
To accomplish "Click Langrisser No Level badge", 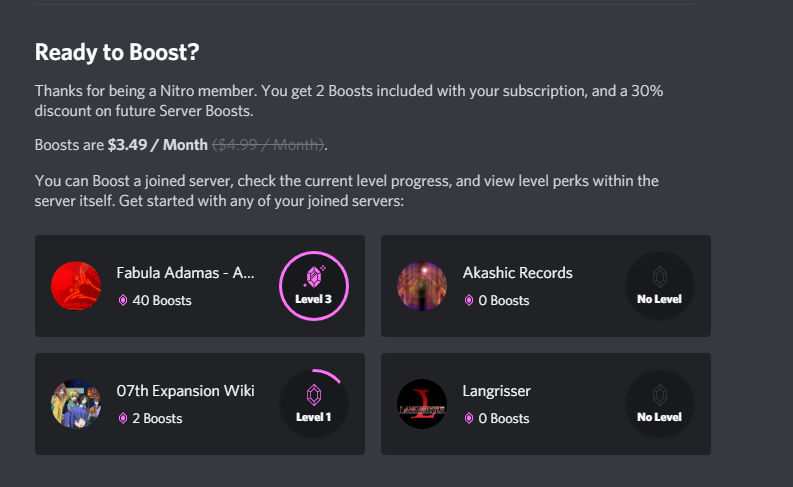I will coord(659,404).
